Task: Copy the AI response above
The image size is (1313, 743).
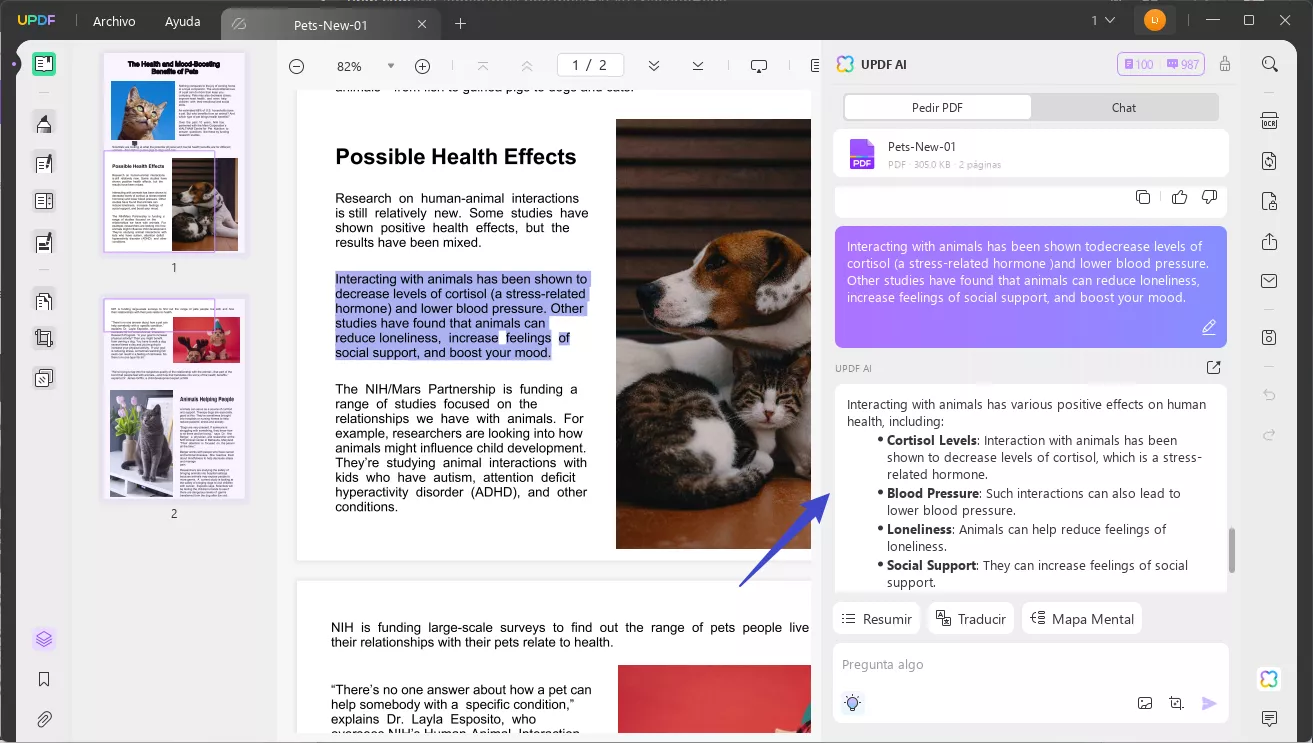Action: (x=1143, y=197)
